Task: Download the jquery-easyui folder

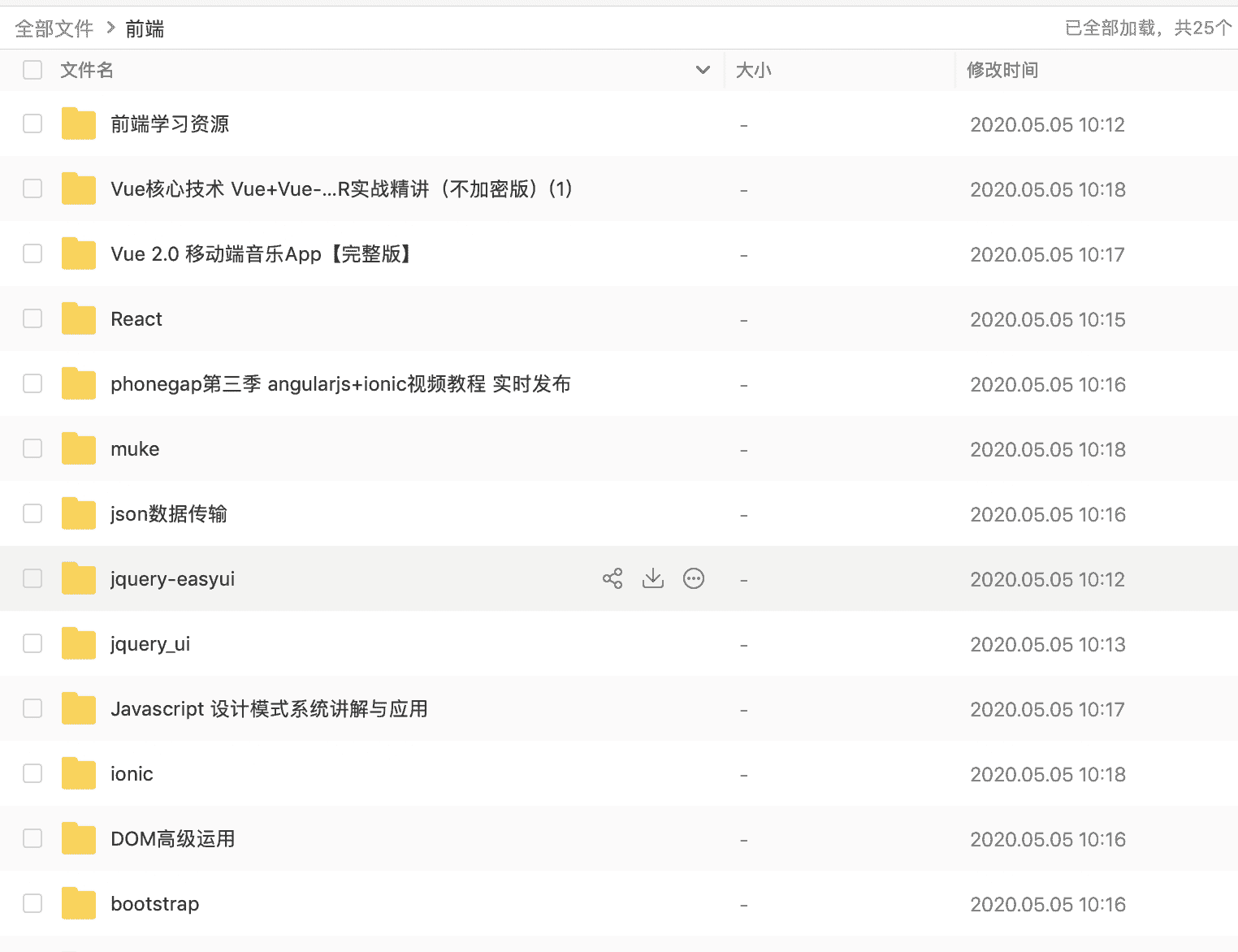Action: pos(653,578)
